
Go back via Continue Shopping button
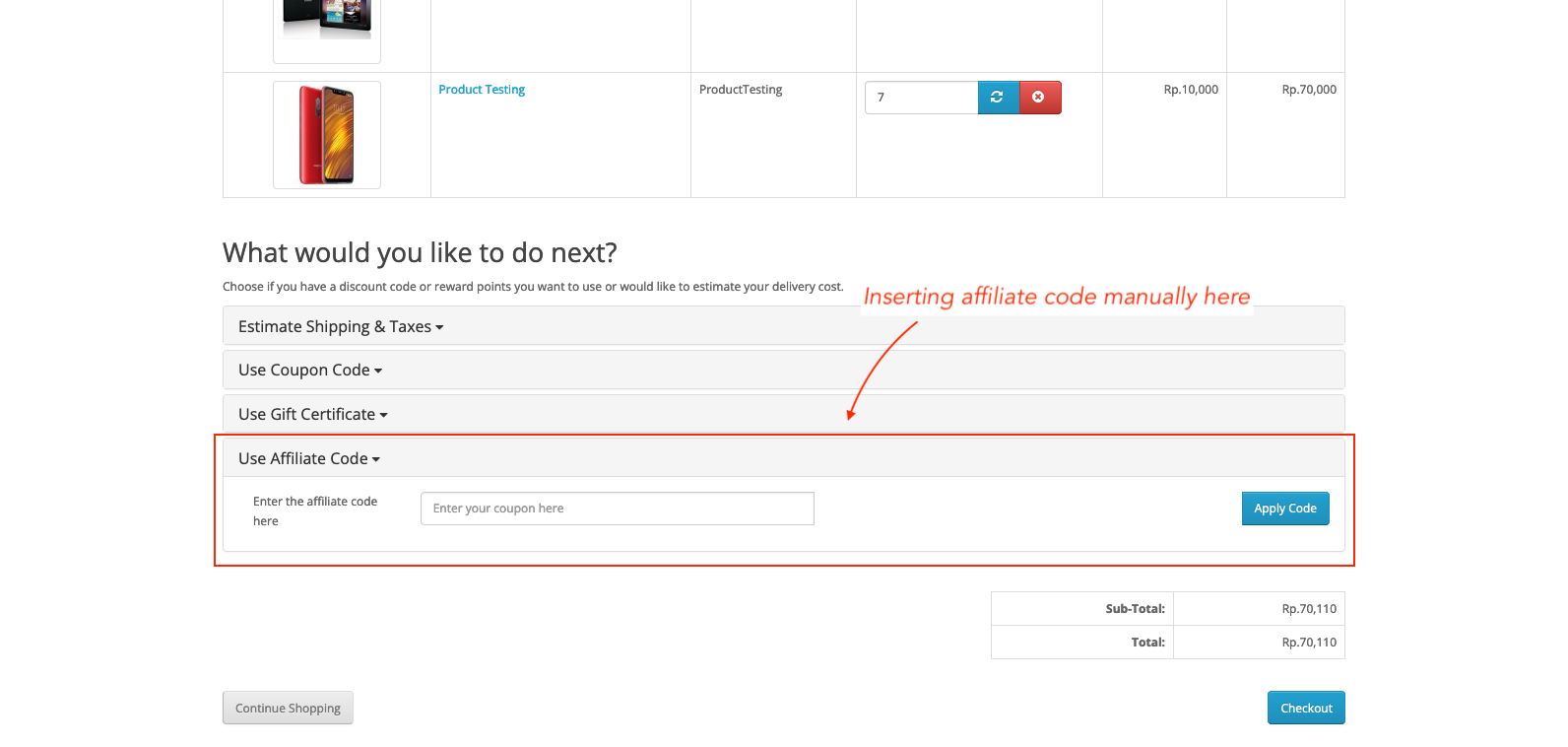[x=288, y=708]
